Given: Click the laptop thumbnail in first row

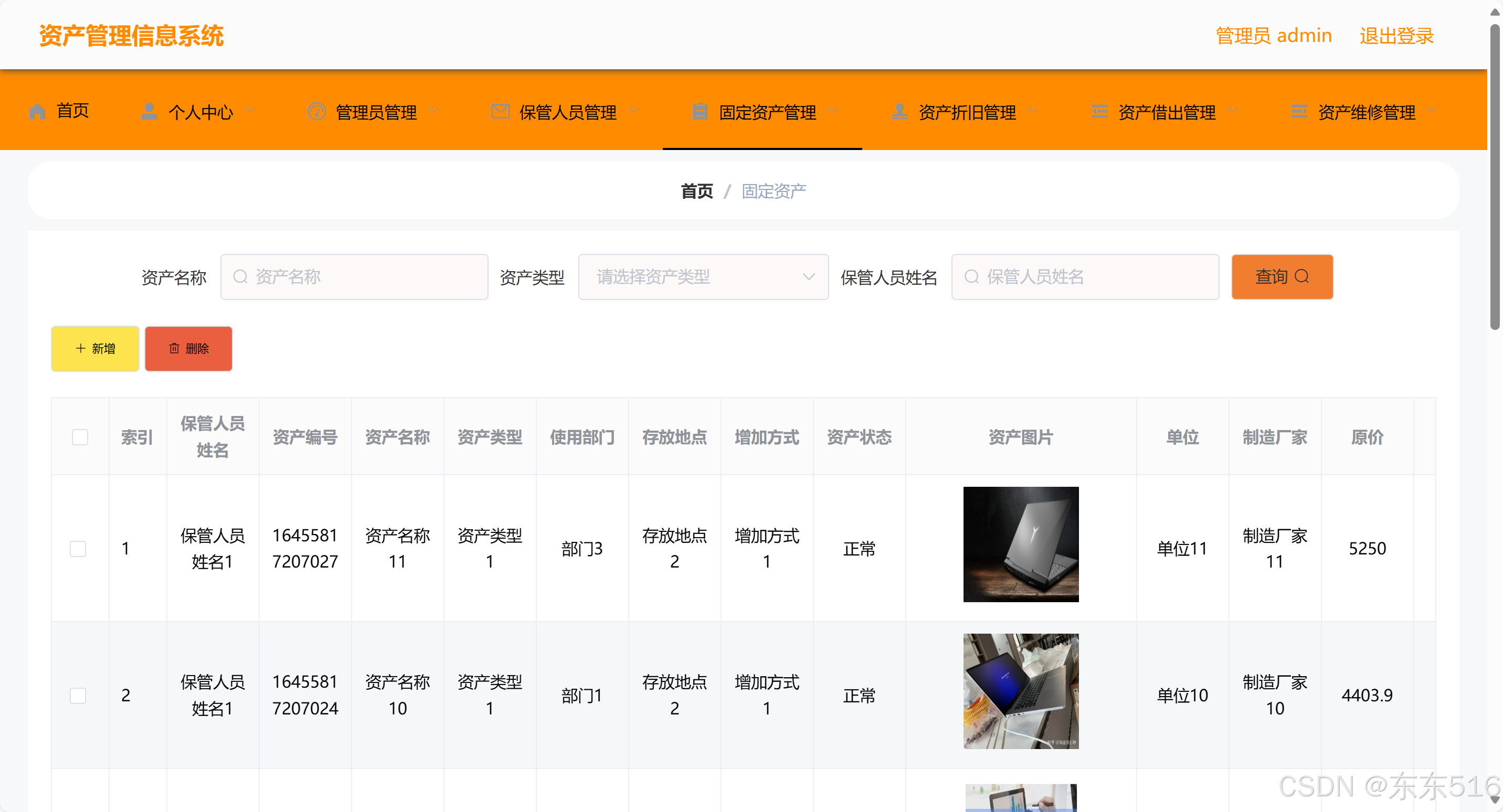Looking at the screenshot, I should (1021, 544).
